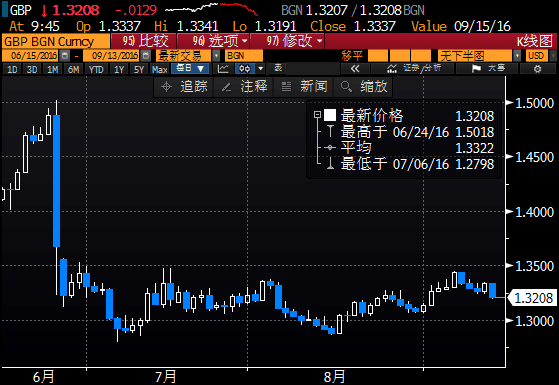Click the intraday sparkline mini chart in header

click(212, 9)
